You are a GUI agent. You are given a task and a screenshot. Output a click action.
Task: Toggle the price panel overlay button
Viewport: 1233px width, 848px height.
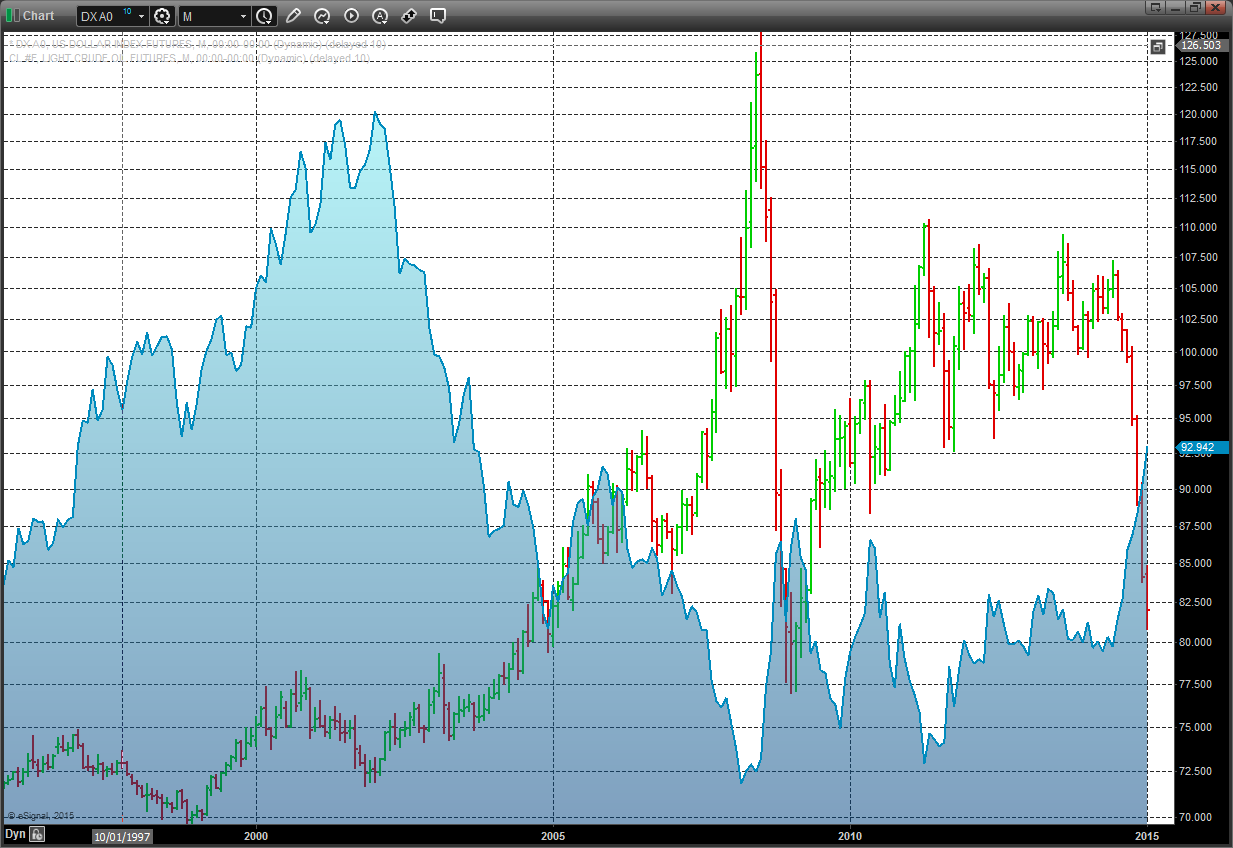1157,47
